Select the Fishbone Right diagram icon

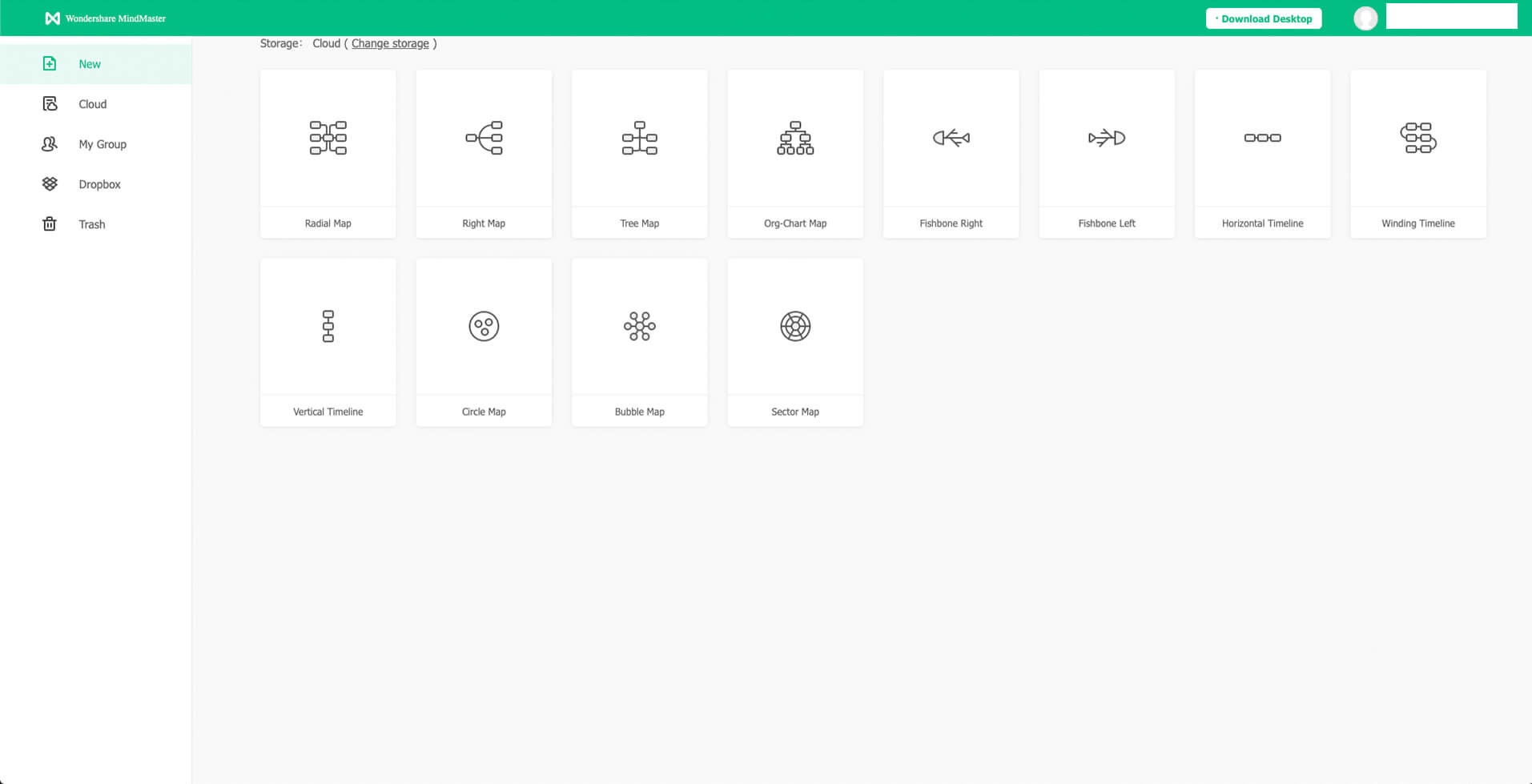pyautogui.click(x=951, y=138)
